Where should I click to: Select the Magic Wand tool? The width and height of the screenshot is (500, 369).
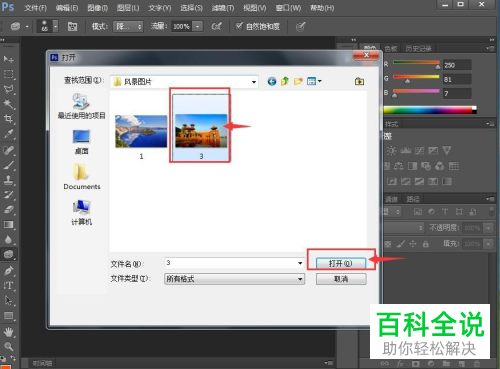[x=8, y=104]
